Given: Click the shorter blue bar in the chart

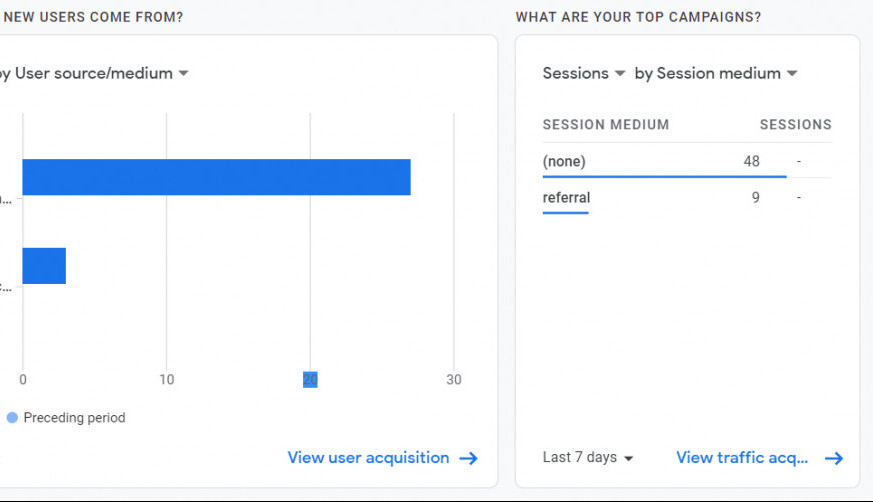Looking at the screenshot, I should tap(44, 266).
